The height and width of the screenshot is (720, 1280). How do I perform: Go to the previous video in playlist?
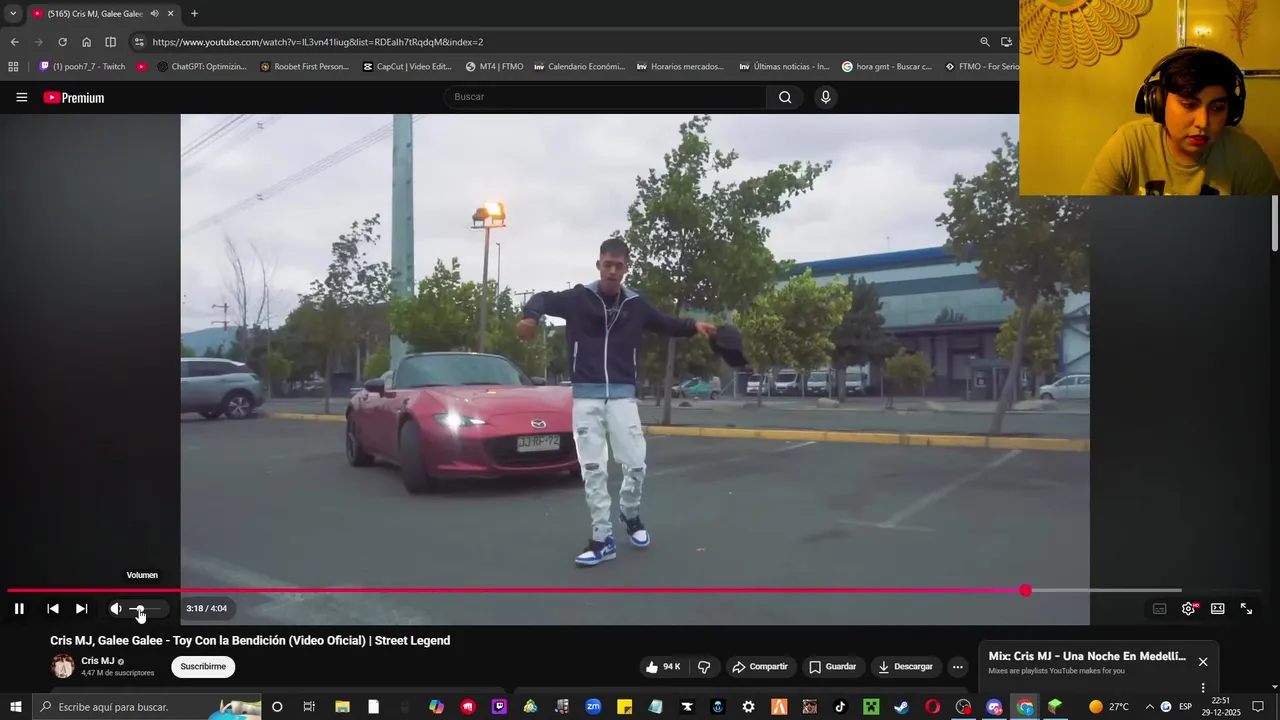pos(53,608)
